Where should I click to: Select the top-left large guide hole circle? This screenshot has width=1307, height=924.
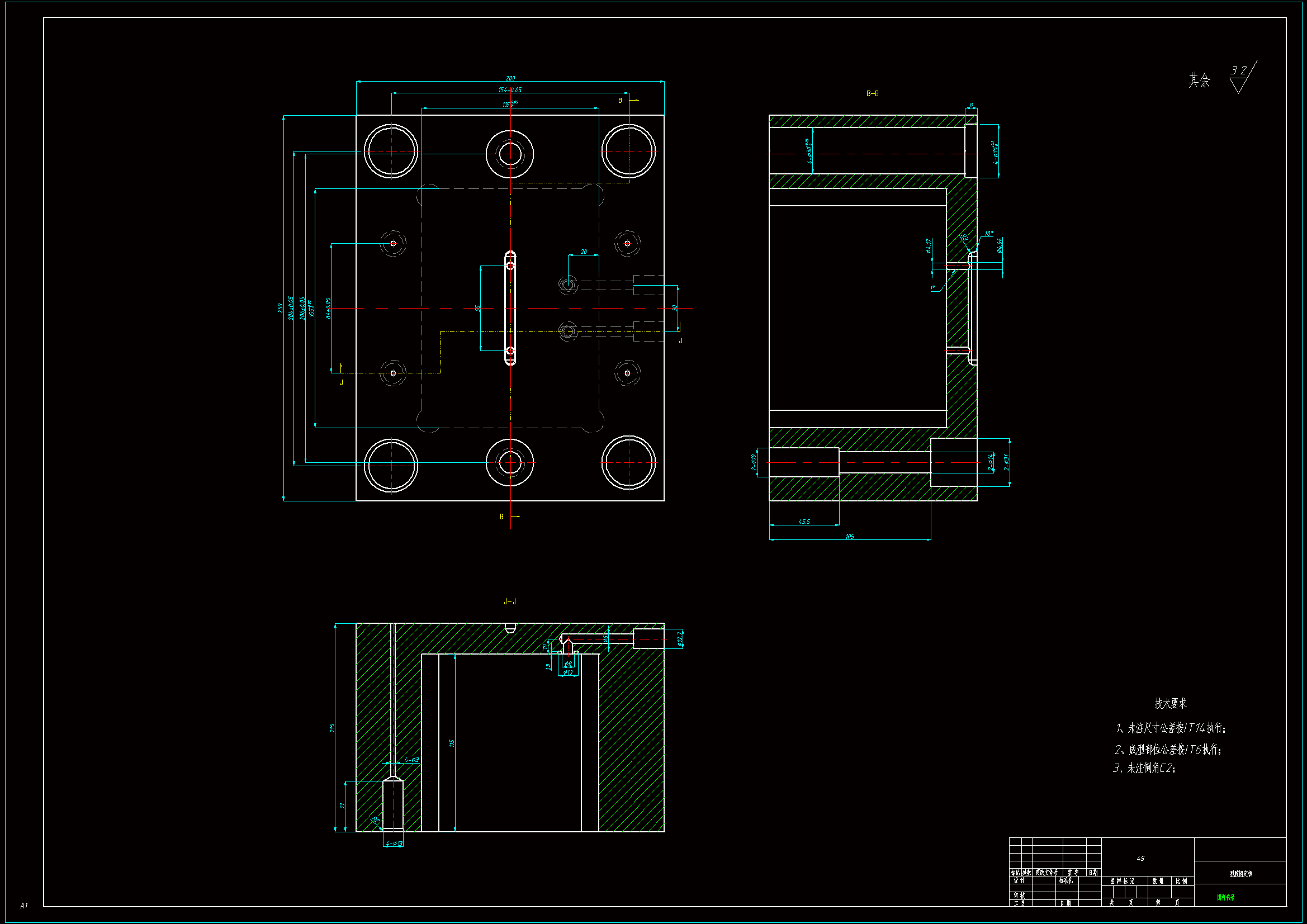tap(391, 151)
